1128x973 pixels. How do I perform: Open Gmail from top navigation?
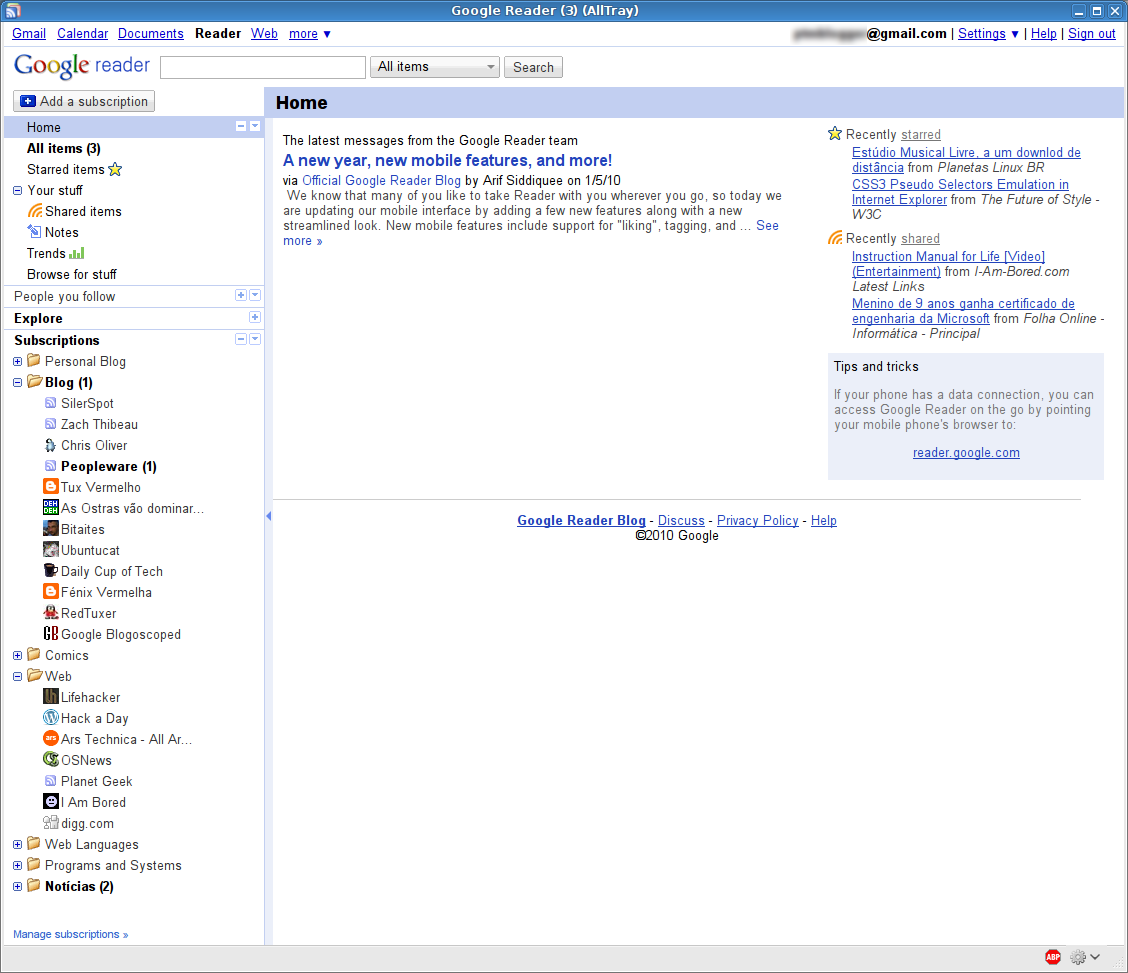pyautogui.click(x=29, y=34)
